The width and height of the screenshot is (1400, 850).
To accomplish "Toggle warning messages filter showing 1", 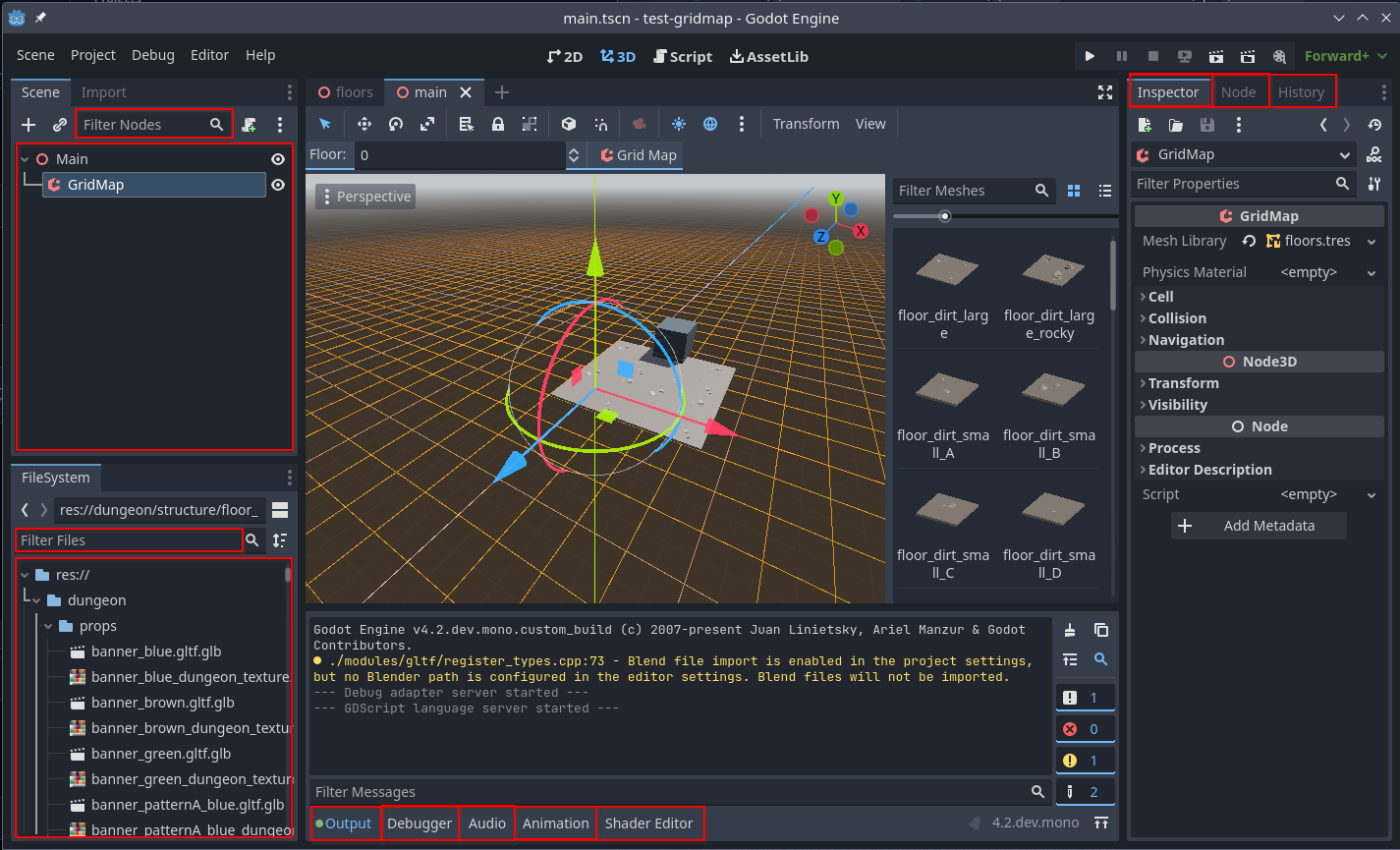I will tap(1085, 761).
